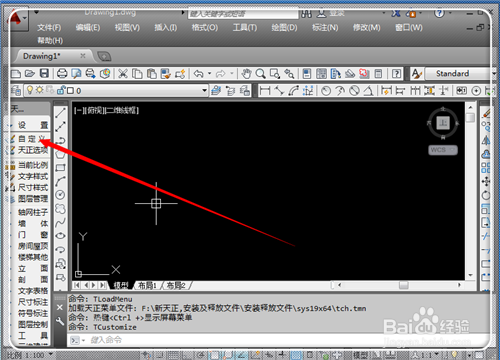Open Layer Properties Manager icon
The width and height of the screenshot is (500, 360).
pos(16,90)
